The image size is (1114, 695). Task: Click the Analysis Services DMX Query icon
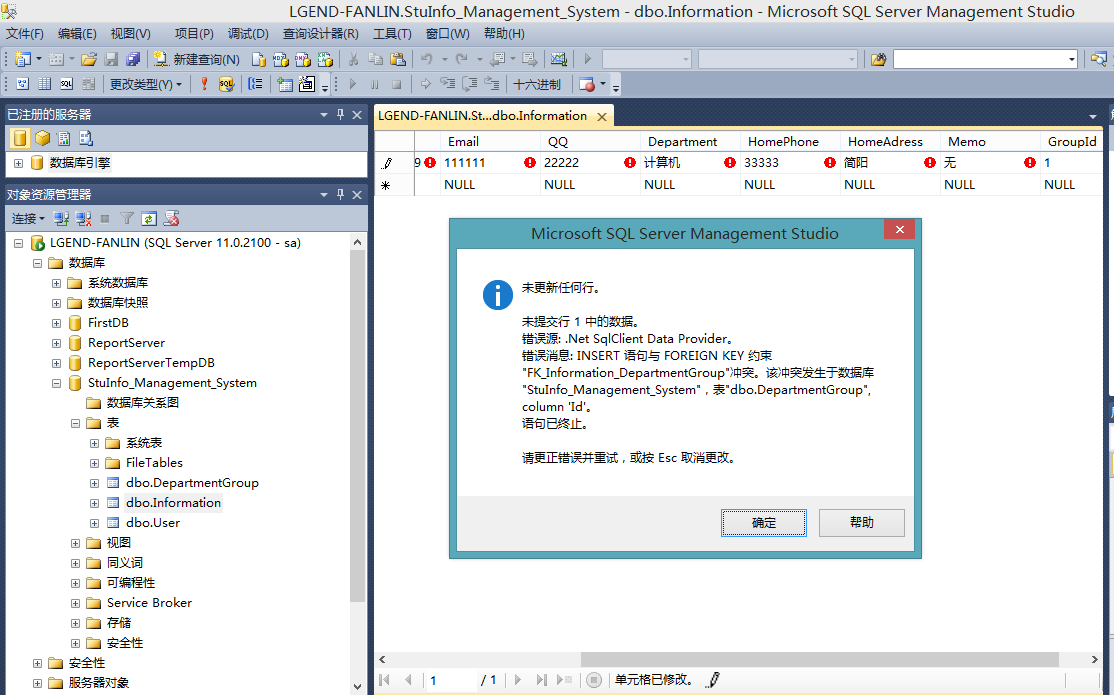click(303, 59)
